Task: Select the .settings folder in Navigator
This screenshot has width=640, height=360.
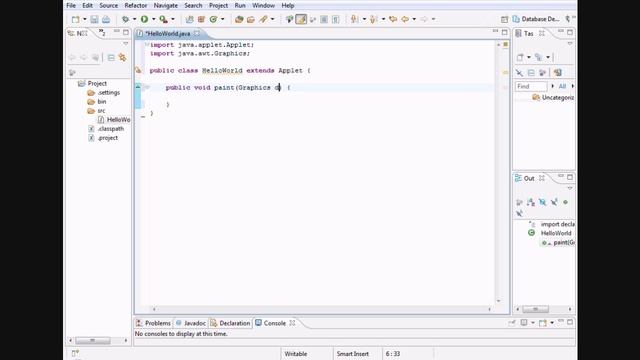Action: tap(104, 93)
